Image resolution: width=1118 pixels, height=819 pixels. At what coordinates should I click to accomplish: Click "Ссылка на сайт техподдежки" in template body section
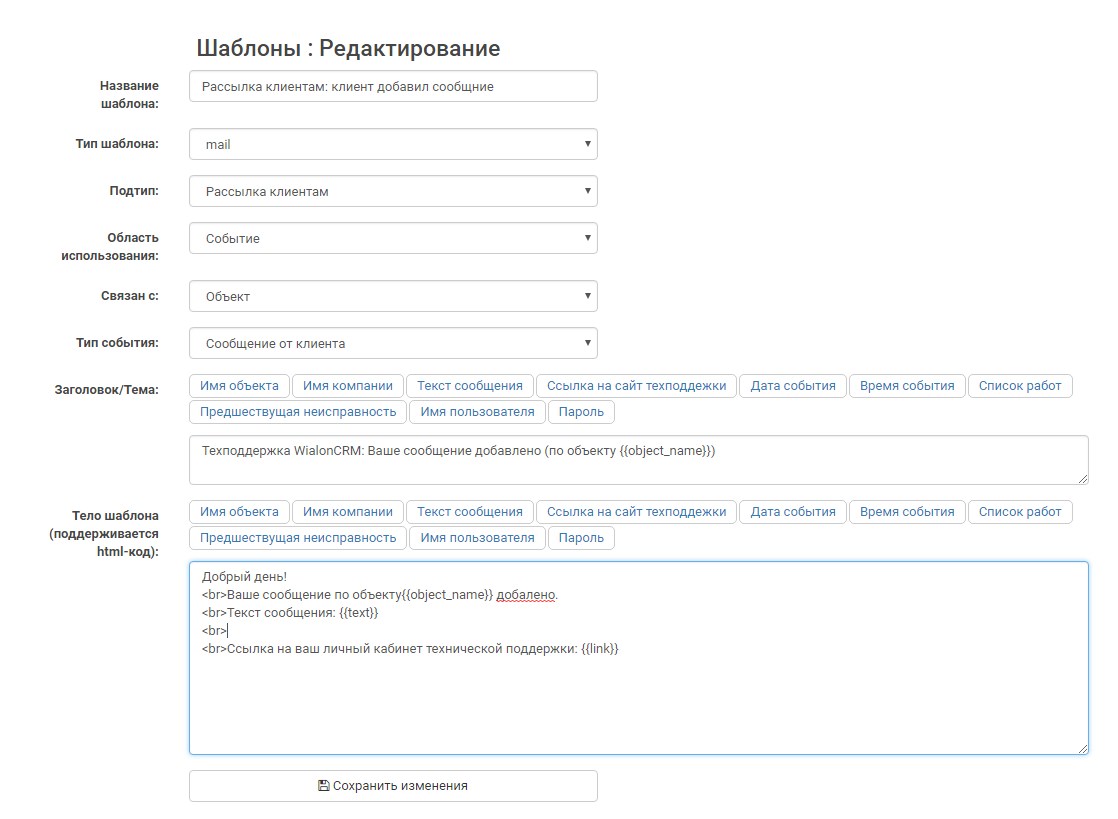[x=636, y=512]
